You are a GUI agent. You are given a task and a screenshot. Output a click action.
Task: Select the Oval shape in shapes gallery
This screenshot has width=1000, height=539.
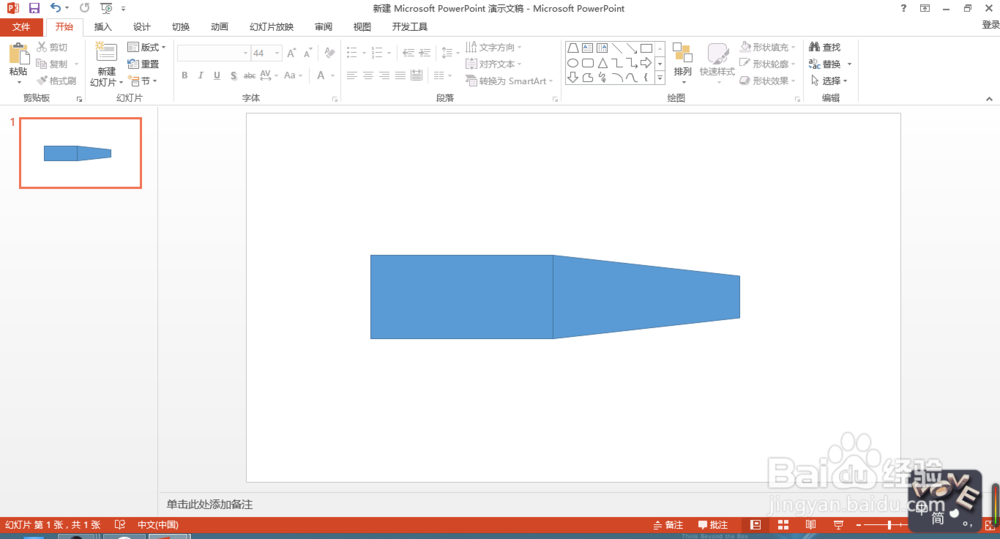tap(573, 63)
